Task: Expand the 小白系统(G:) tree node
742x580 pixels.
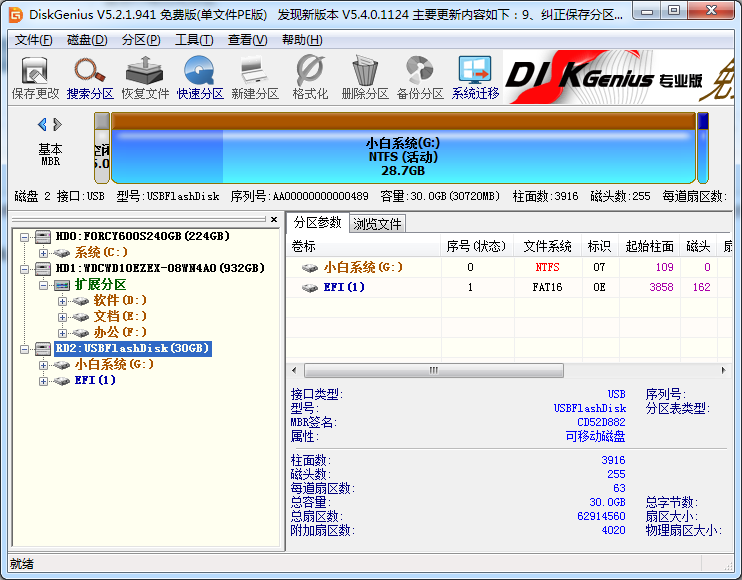Action: coord(43,365)
